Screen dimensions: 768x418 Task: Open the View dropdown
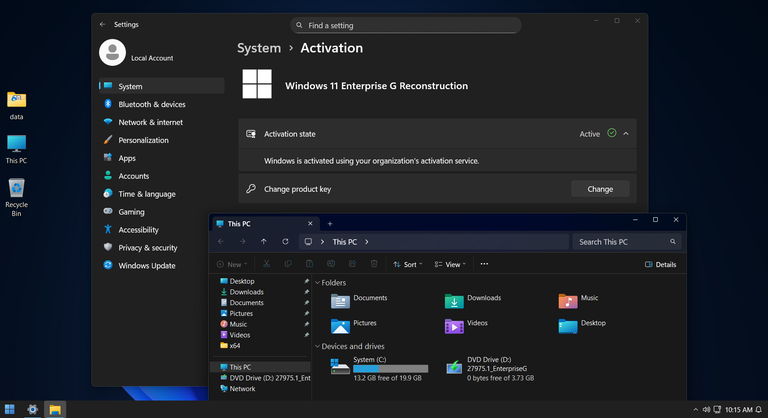450,264
